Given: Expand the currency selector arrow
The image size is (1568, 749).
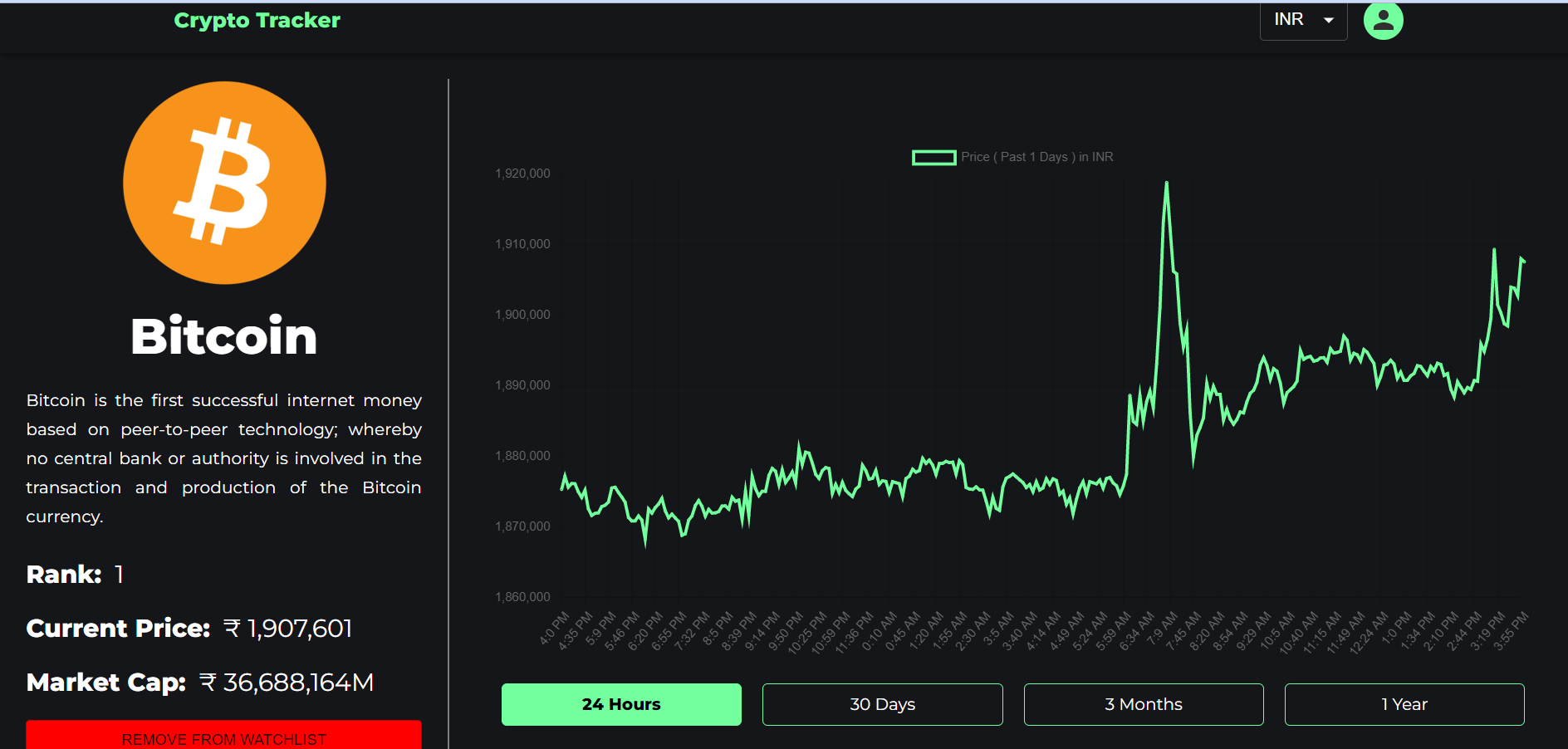Looking at the screenshot, I should coord(1328,21).
